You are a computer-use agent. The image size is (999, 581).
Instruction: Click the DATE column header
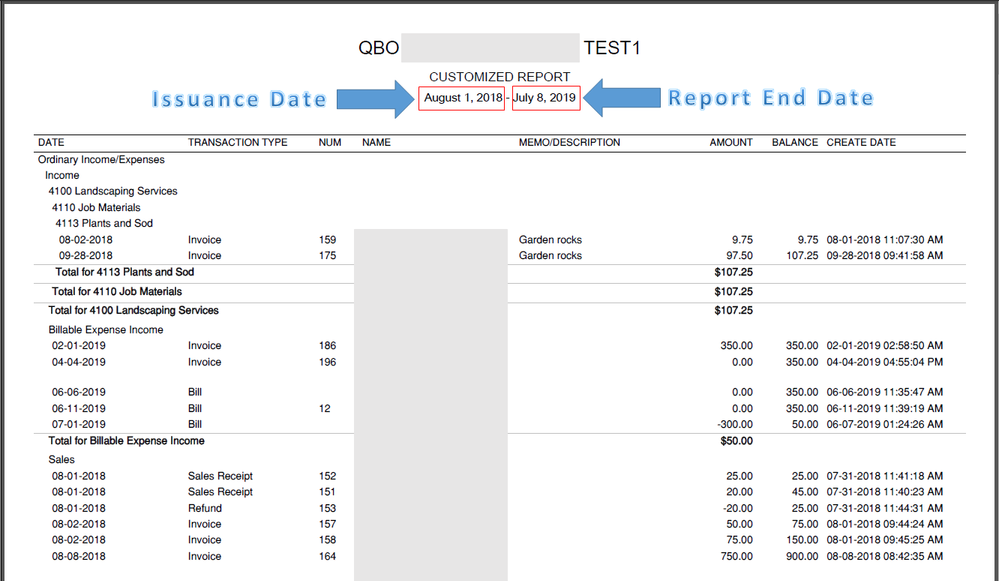pyautogui.click(x=51, y=143)
